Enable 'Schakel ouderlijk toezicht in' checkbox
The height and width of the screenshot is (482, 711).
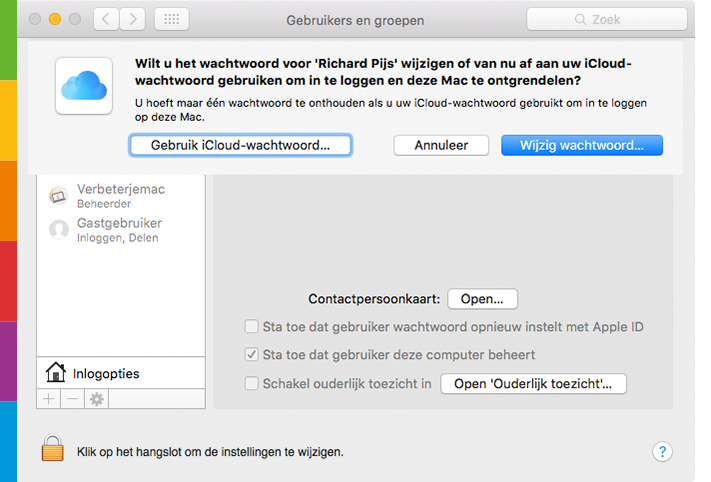(x=252, y=383)
